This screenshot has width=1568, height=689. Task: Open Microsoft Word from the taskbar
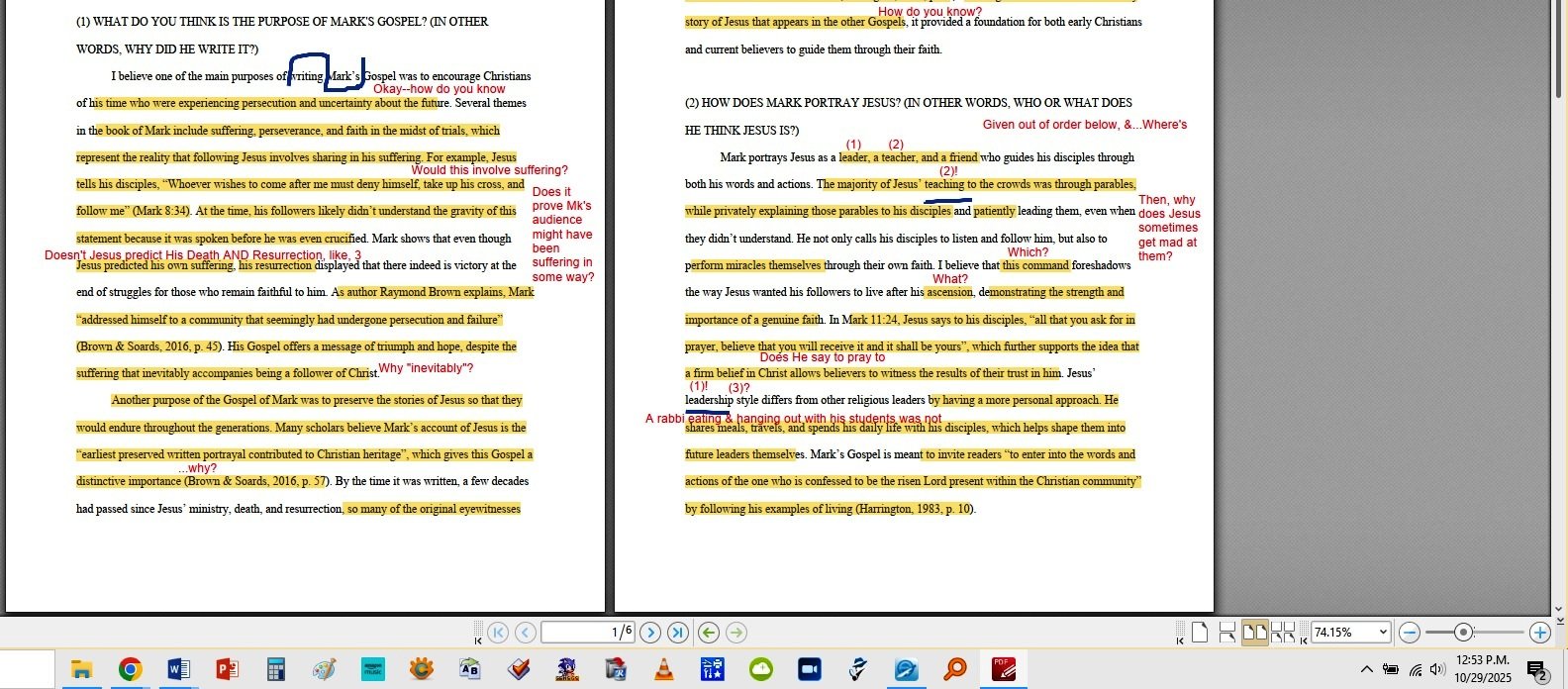tap(178, 670)
